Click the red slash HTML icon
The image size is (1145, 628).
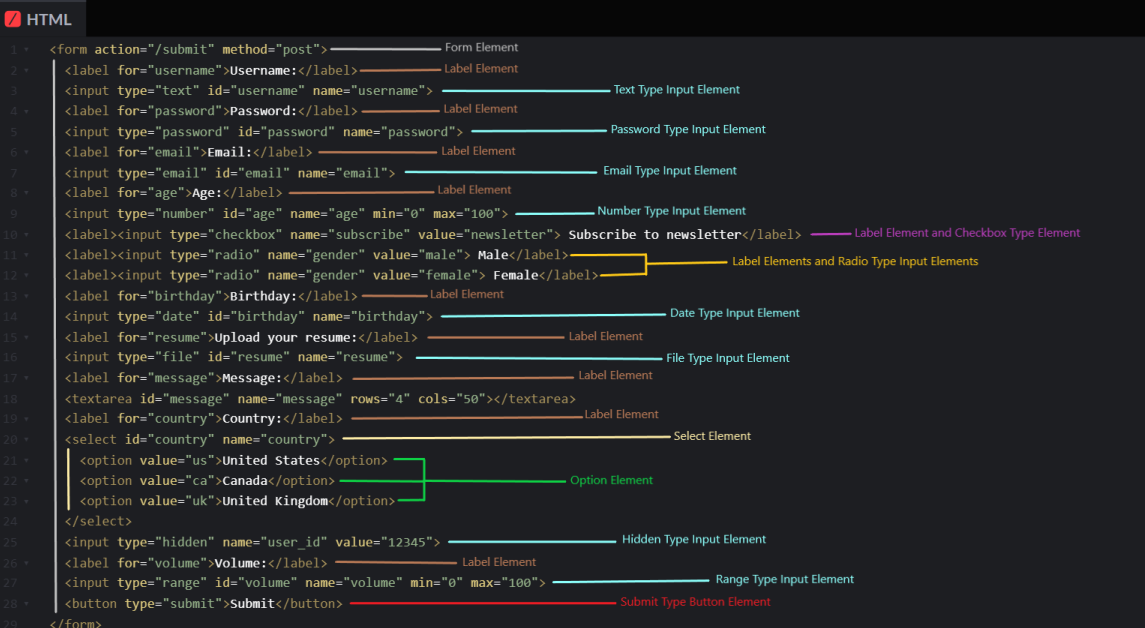12,19
